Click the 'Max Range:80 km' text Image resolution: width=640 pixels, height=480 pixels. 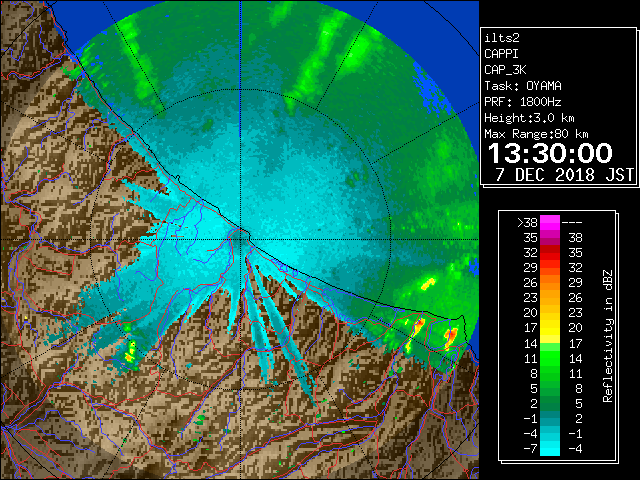click(x=536, y=134)
